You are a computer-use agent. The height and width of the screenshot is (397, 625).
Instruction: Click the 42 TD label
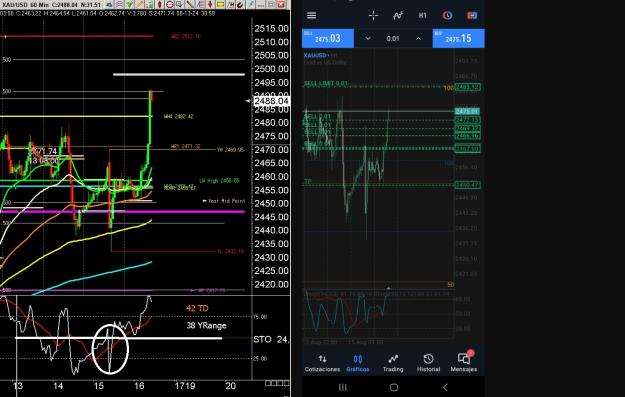click(197, 308)
